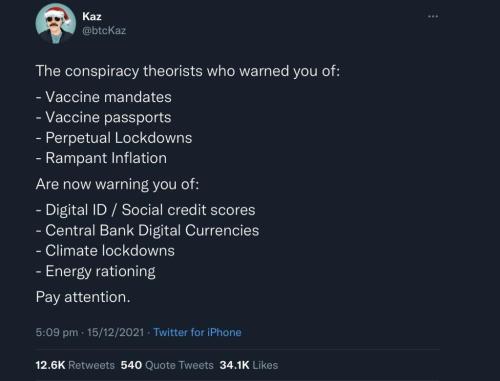Click the 'Central Bank Digital Currencies' line
The width and height of the screenshot is (500, 381).
click(x=147, y=231)
